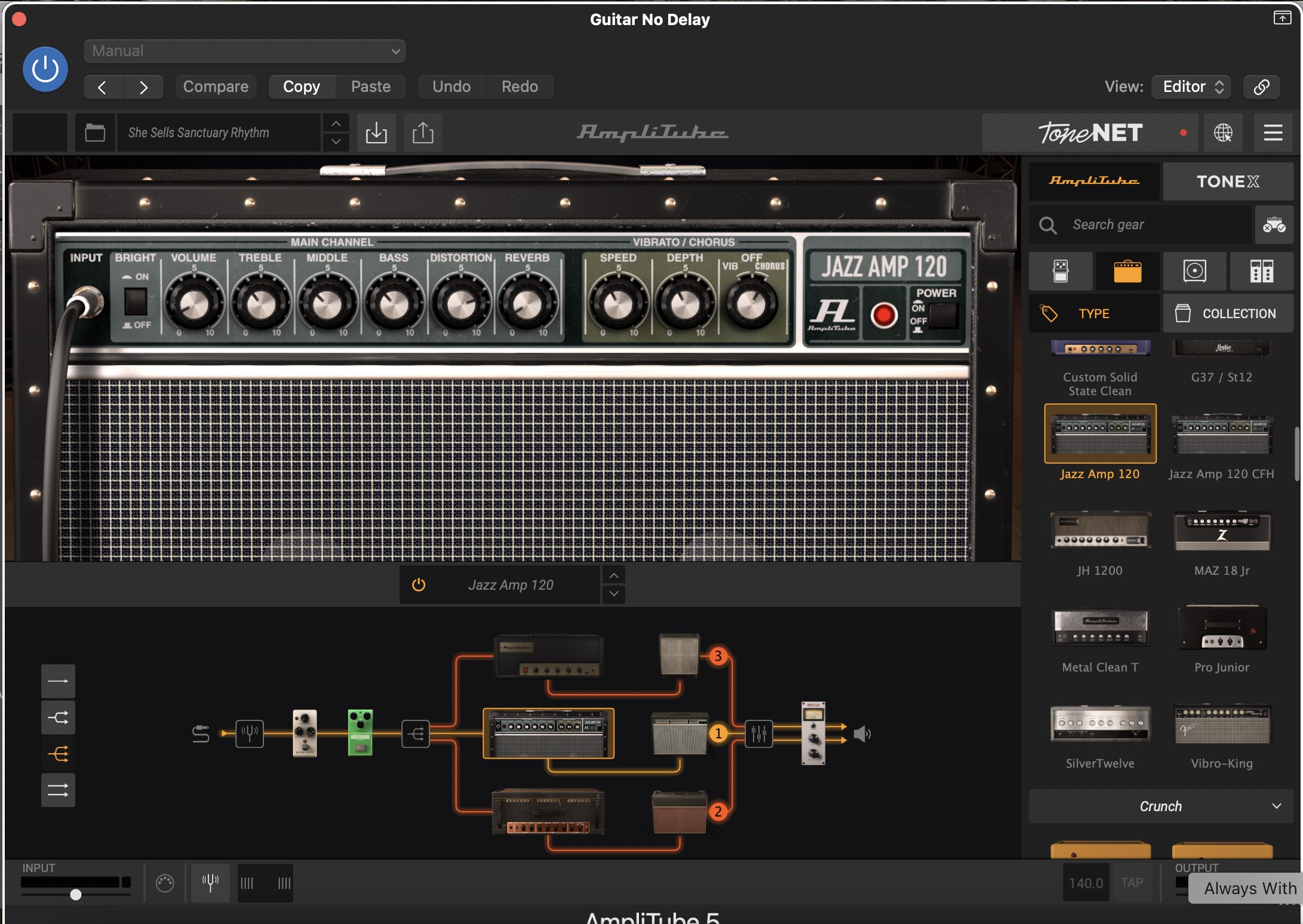Image resolution: width=1303 pixels, height=924 pixels.
Task: Select the COLLECTION filter tab
Action: pyautogui.click(x=1228, y=313)
